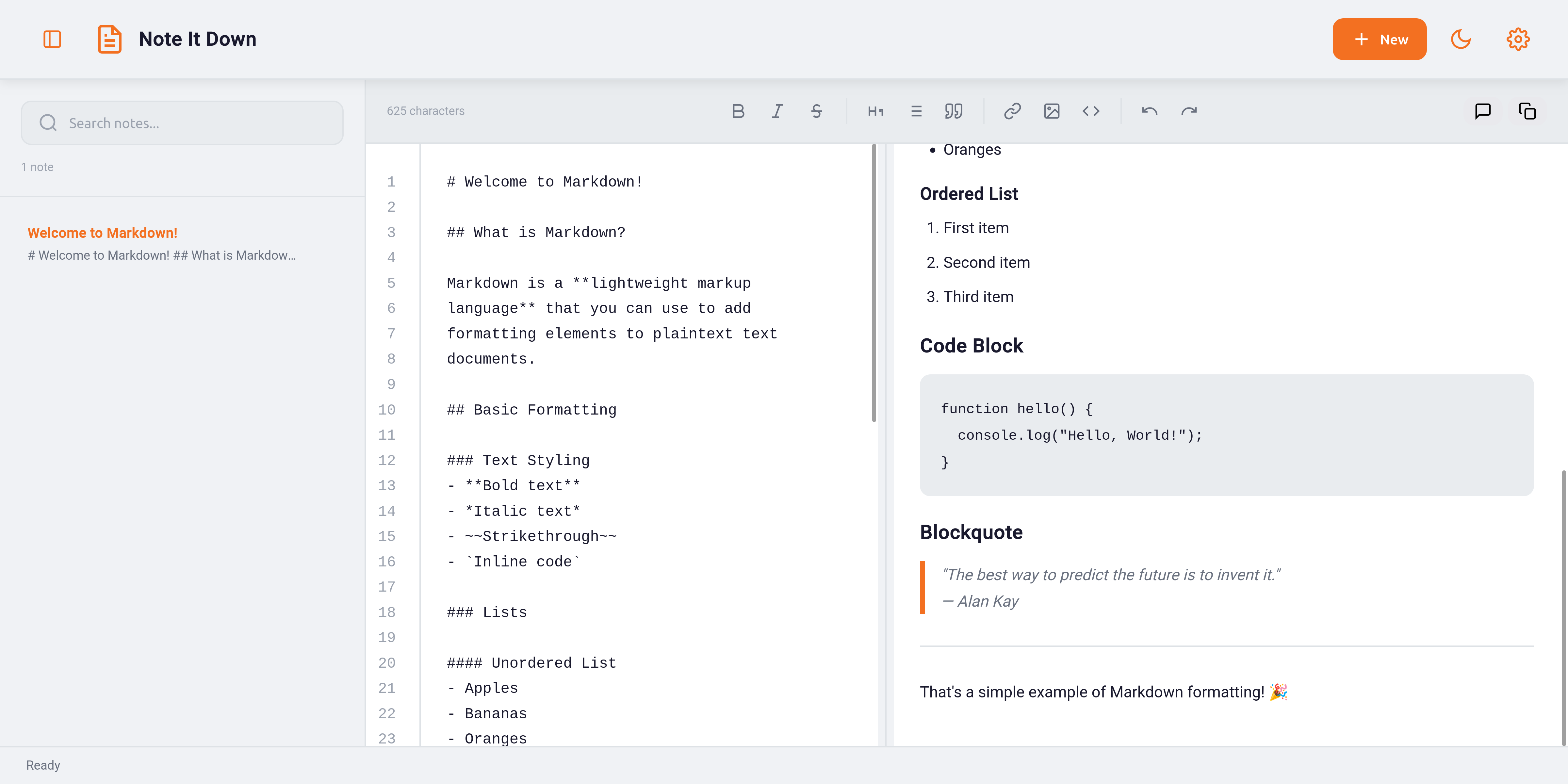Click the Search notes field
1568x784 pixels.
pyautogui.click(x=182, y=123)
